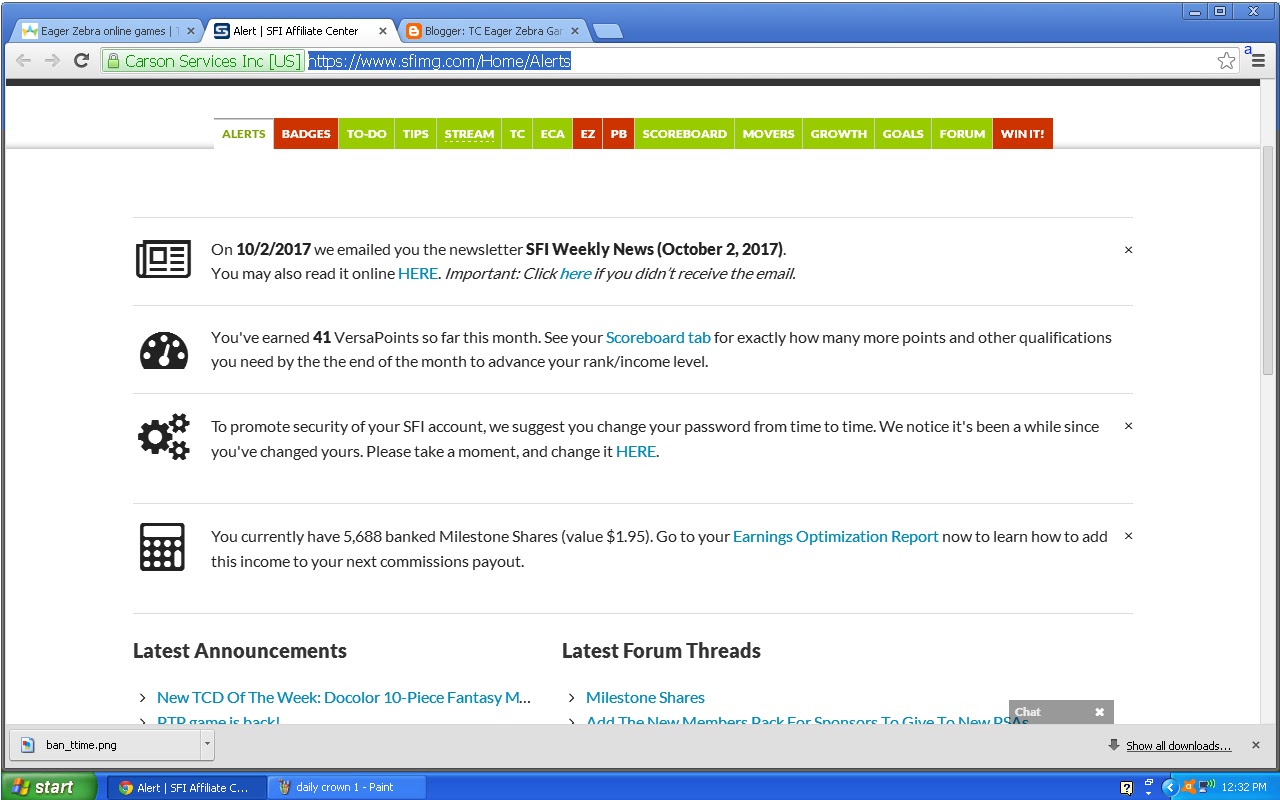Open the TIPS tab

click(x=416, y=134)
